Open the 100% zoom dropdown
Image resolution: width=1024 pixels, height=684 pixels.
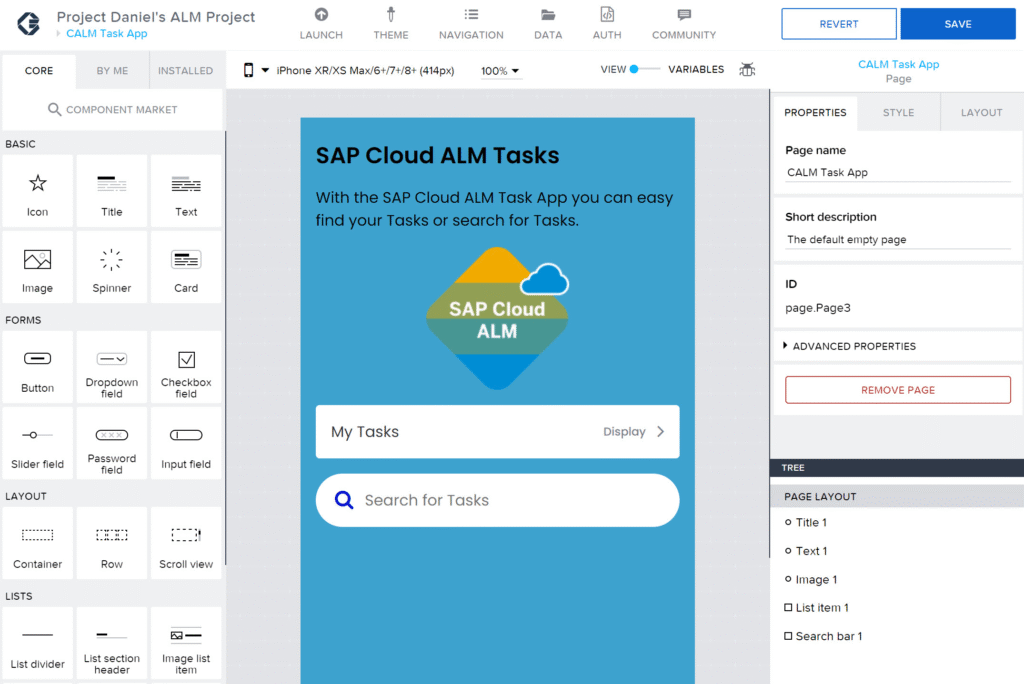[500, 71]
